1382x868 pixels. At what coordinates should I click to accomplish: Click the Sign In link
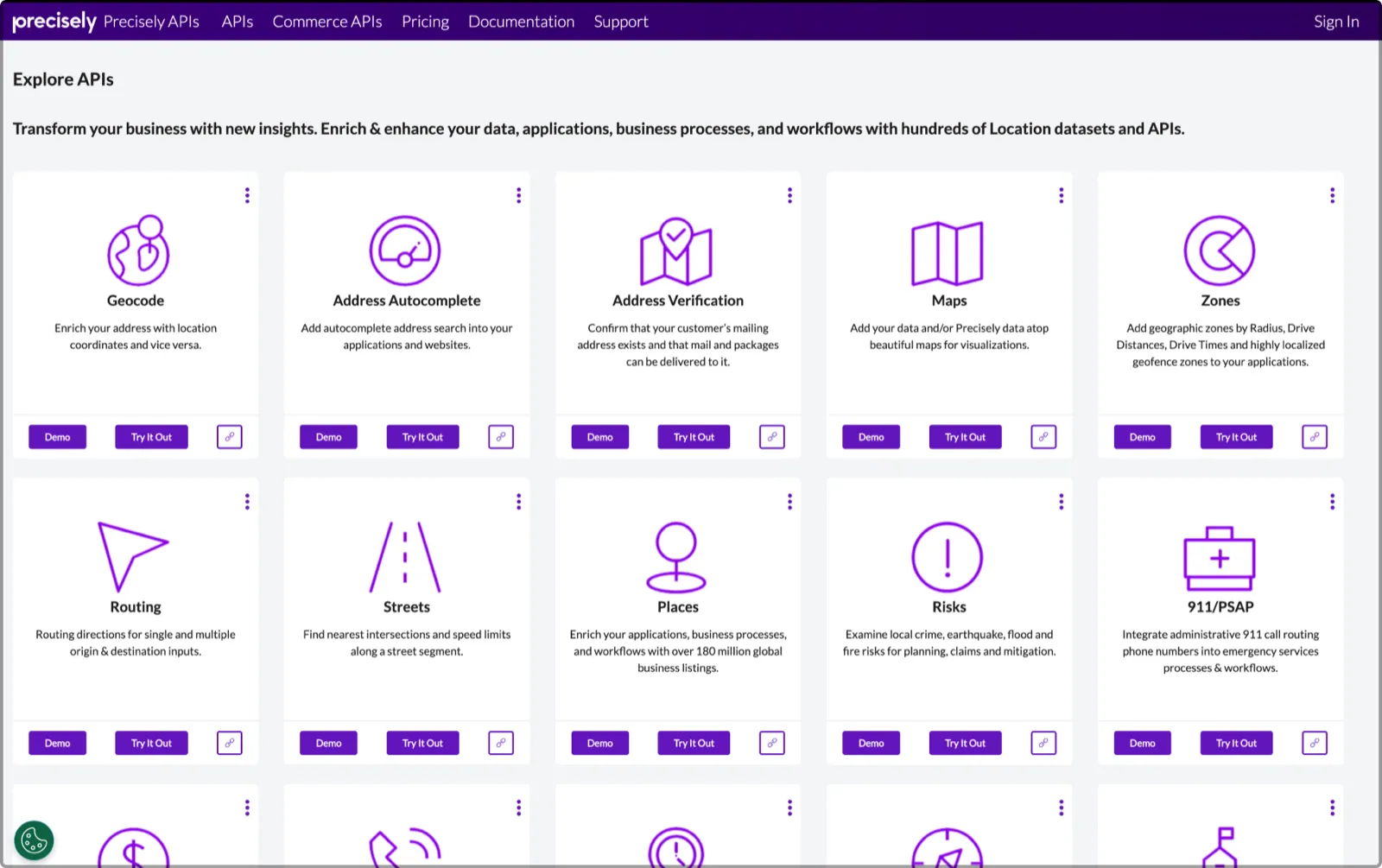(1336, 22)
